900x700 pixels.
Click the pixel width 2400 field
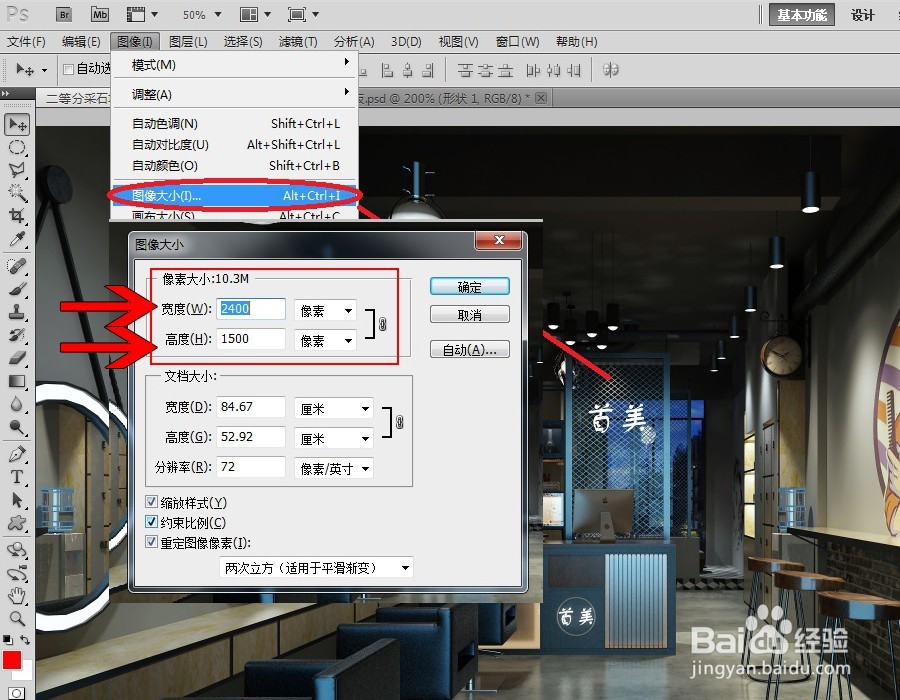tap(251, 309)
